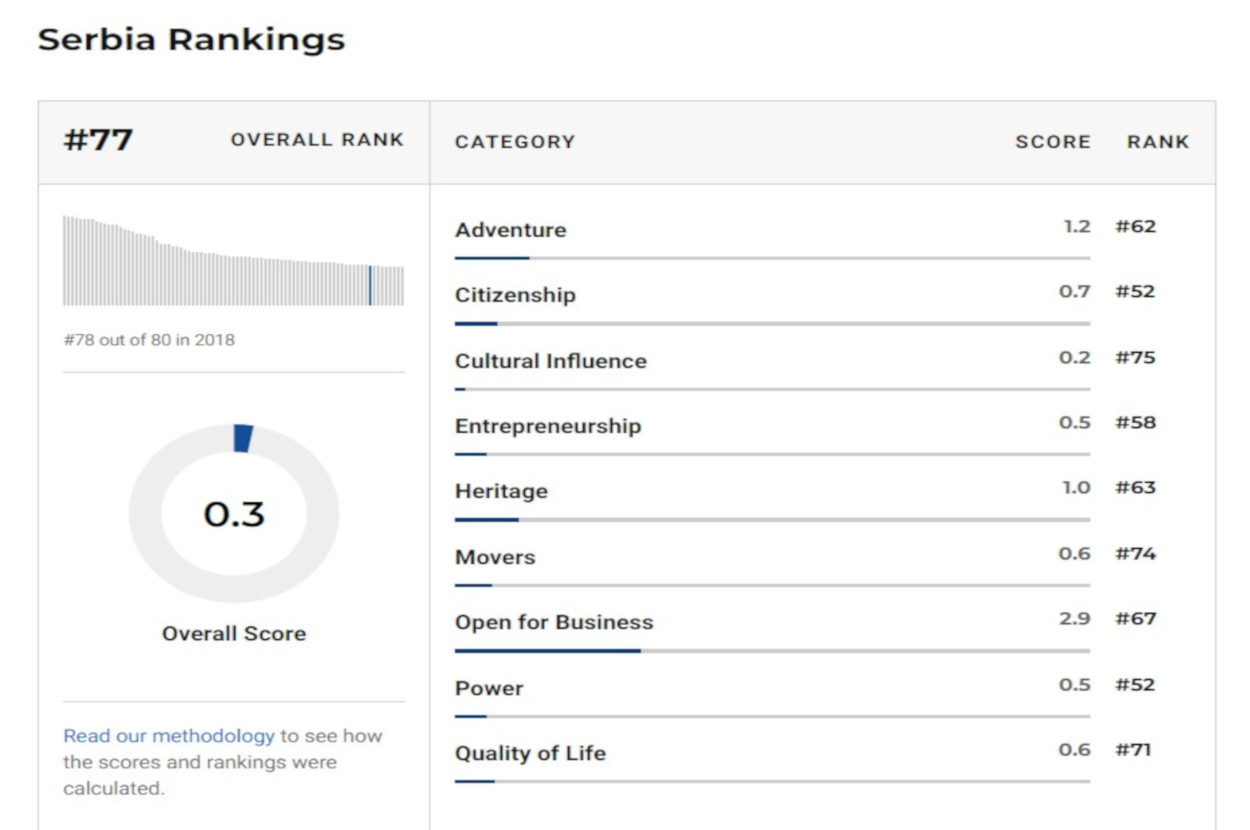Viewport: 1250px width, 830px height.
Task: Click the Heritage category label
Action: (501, 491)
